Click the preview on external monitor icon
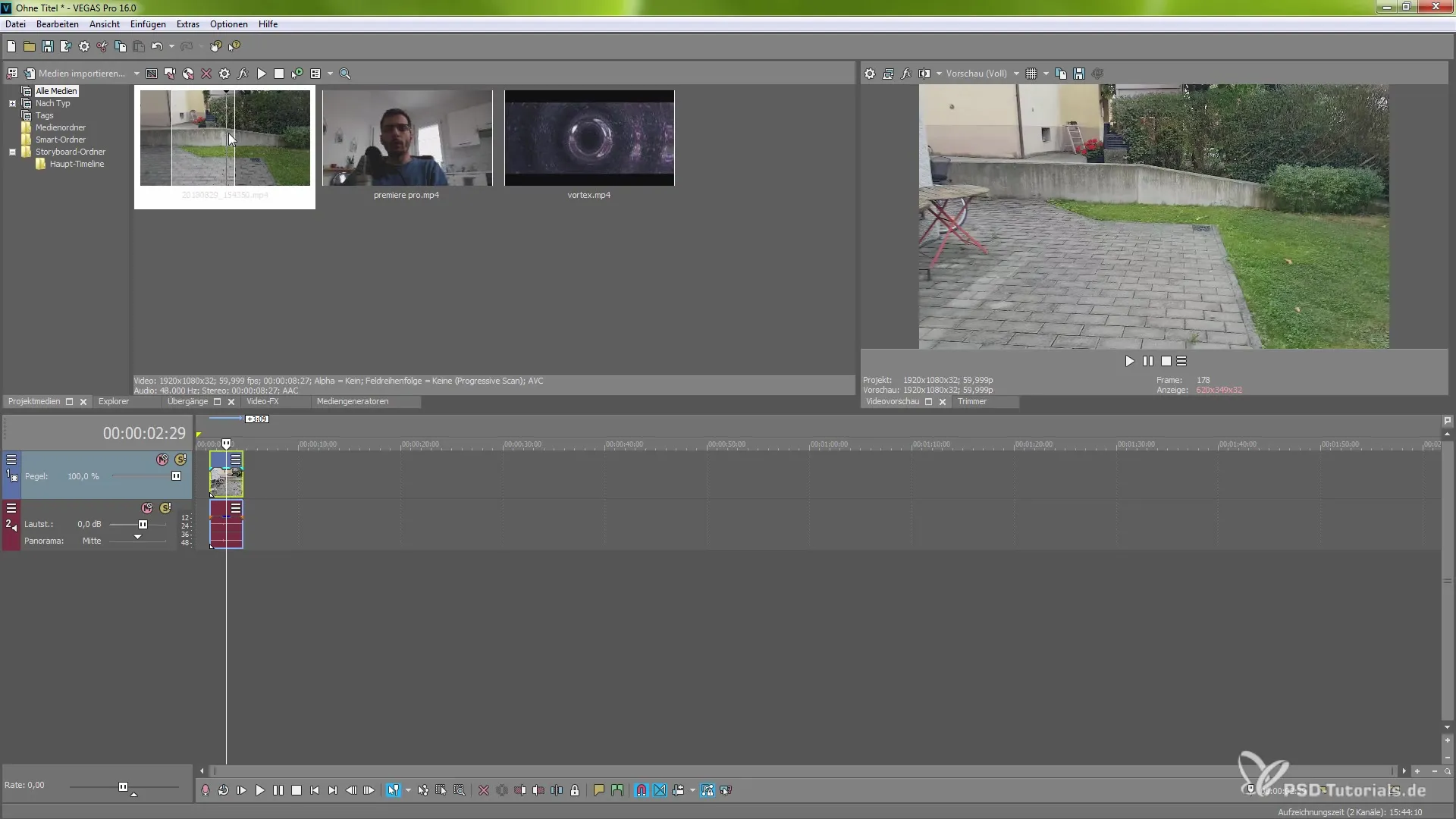 [888, 74]
